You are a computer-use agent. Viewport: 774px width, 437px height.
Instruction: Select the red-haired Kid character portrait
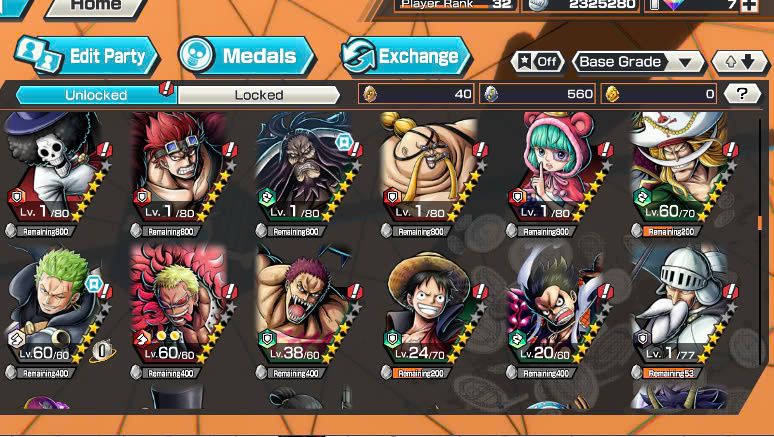(183, 167)
